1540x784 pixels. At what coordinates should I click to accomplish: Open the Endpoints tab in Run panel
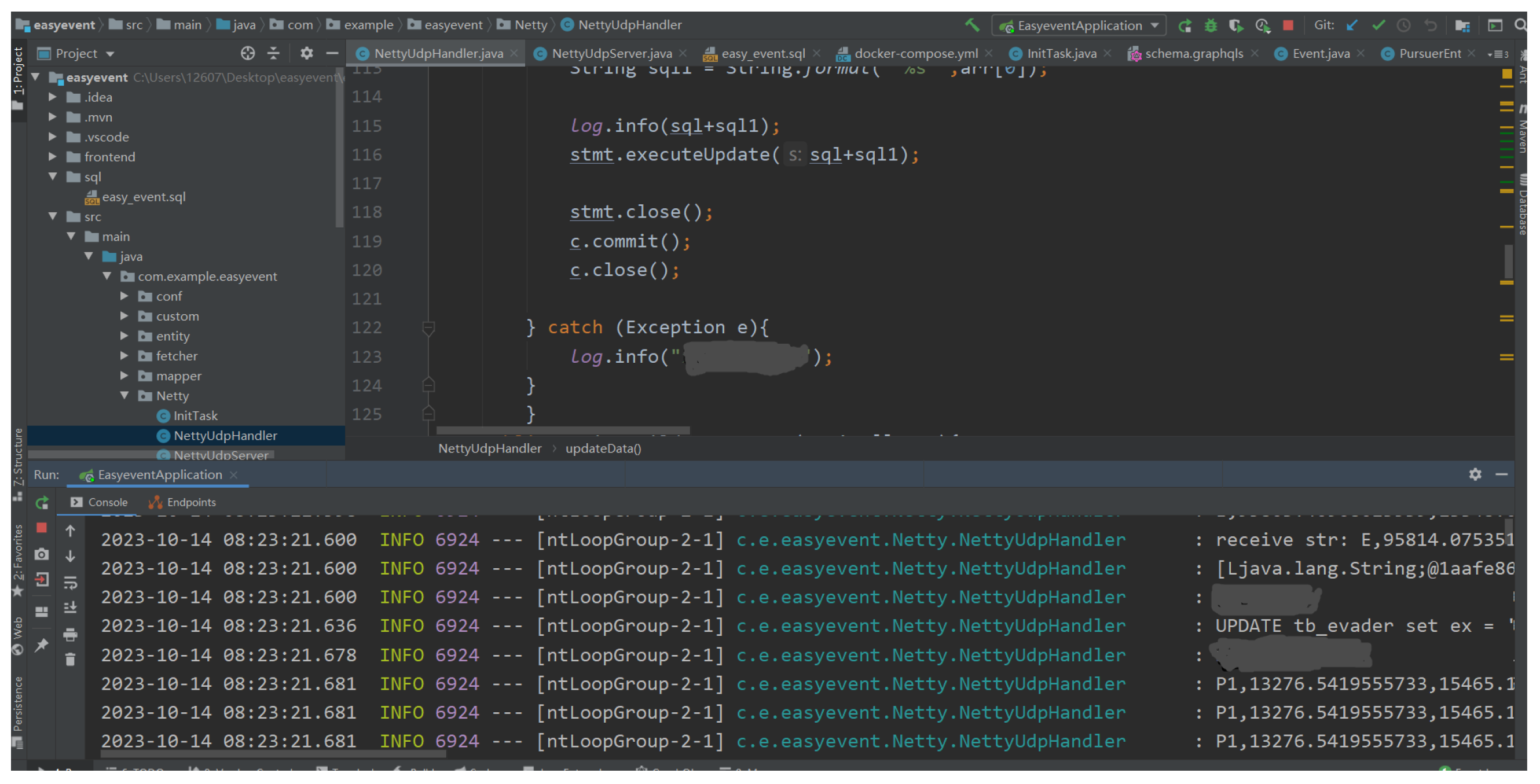[182, 502]
